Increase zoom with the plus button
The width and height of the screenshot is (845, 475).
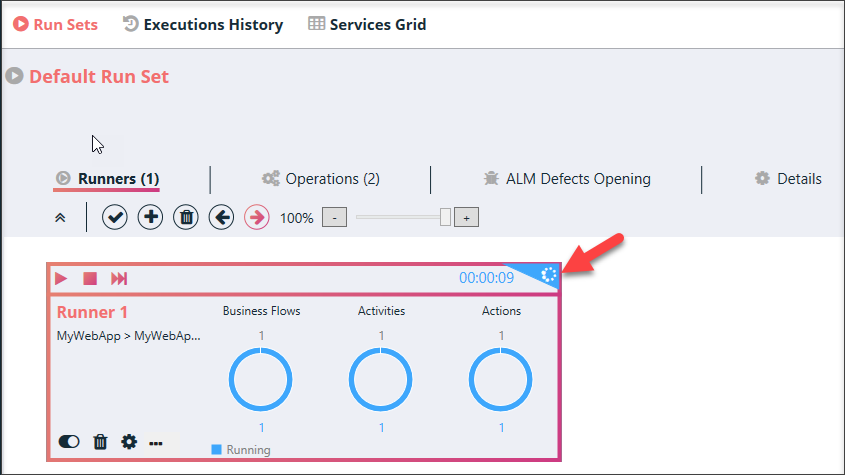pos(467,218)
